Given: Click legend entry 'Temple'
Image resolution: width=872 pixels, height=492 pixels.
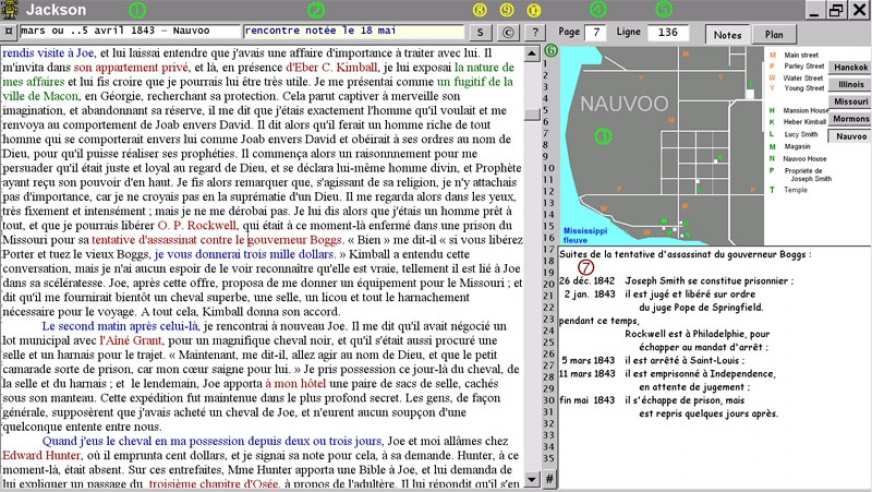Looking at the screenshot, I should pos(795,190).
